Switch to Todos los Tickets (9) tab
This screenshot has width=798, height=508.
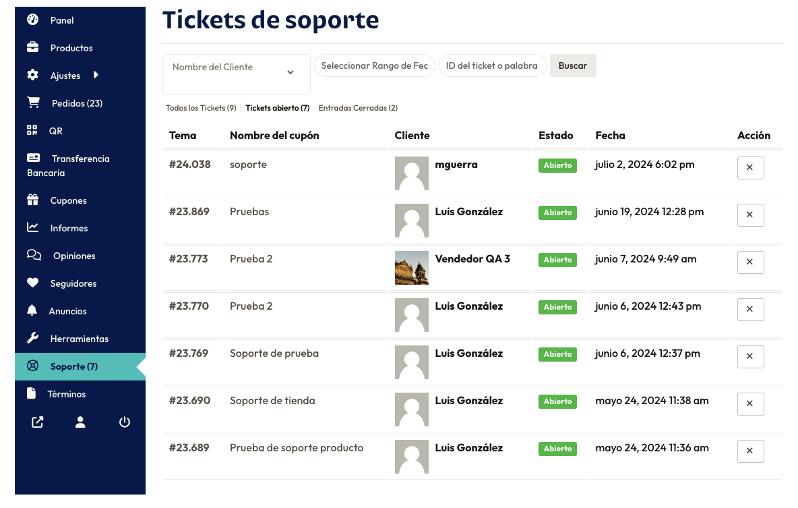pos(201,108)
